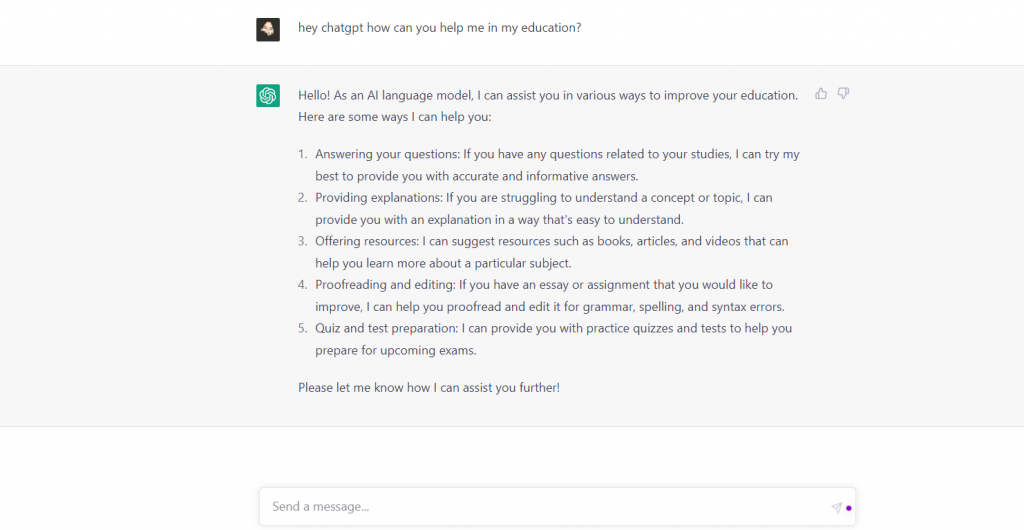Viewport: 1024px width, 530px height.
Task: Click the thumbs down icon
Action: pyautogui.click(x=844, y=94)
